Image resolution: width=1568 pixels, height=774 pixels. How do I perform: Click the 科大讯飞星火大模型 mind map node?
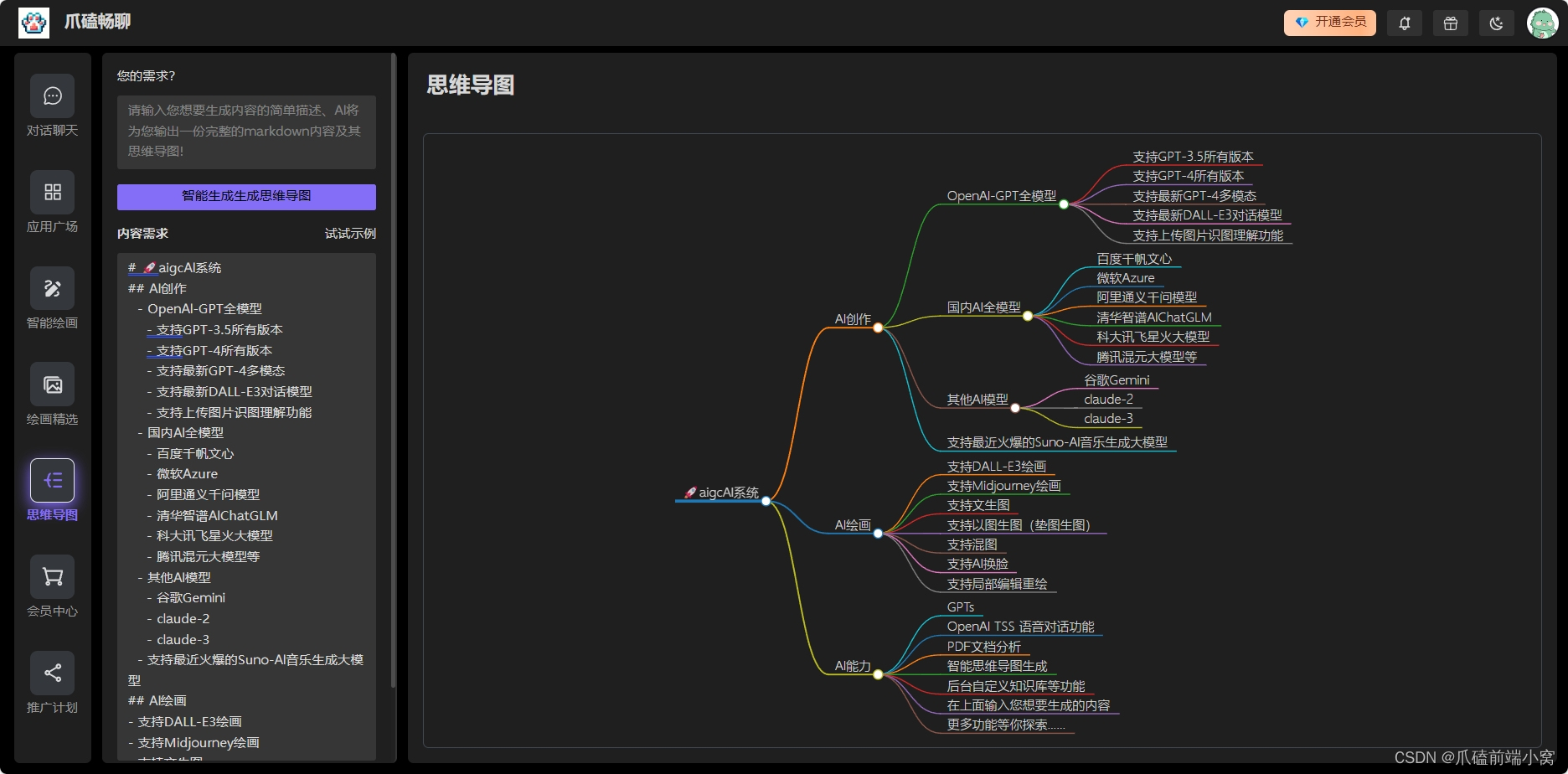point(1153,337)
